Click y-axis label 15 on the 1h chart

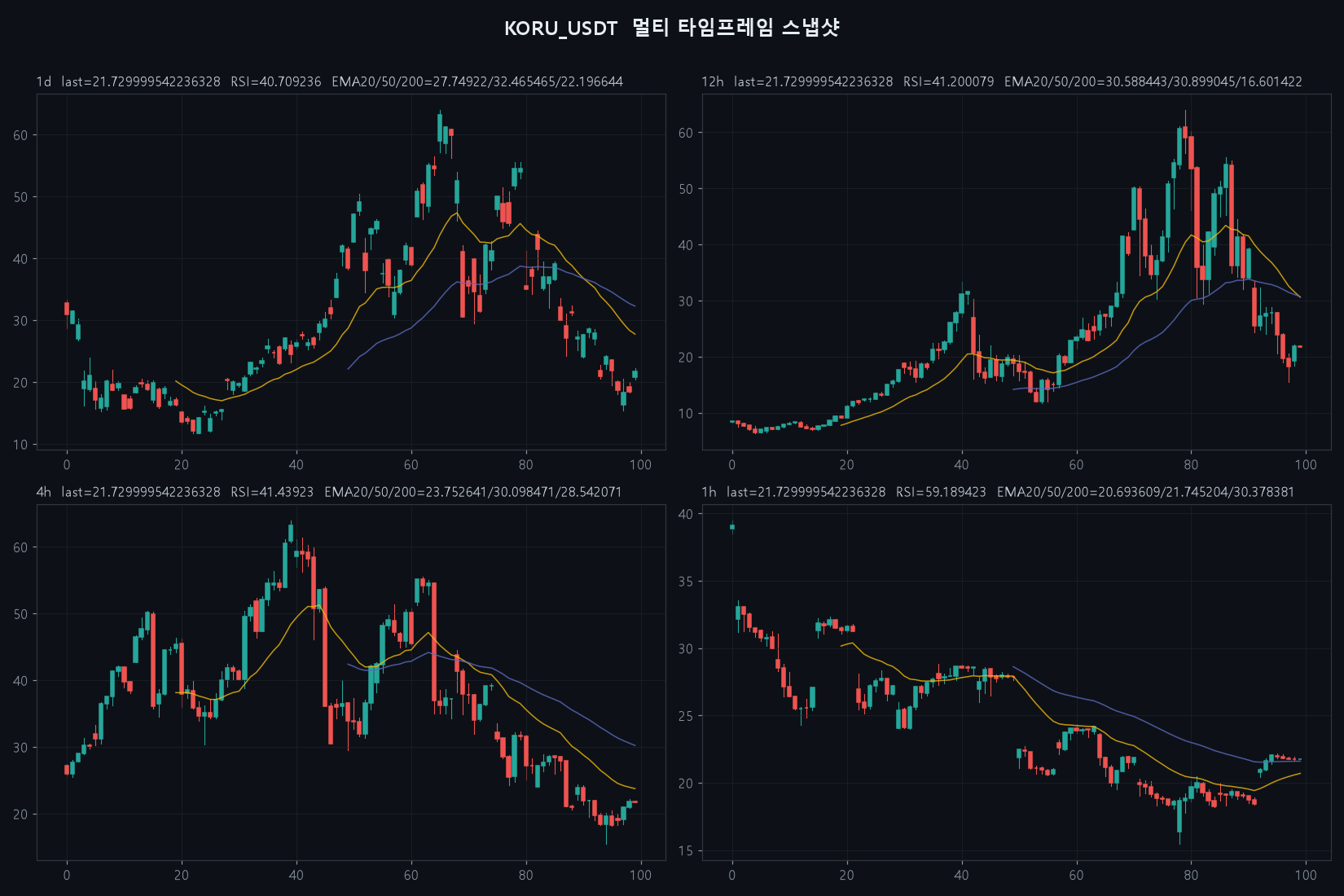[x=686, y=850]
